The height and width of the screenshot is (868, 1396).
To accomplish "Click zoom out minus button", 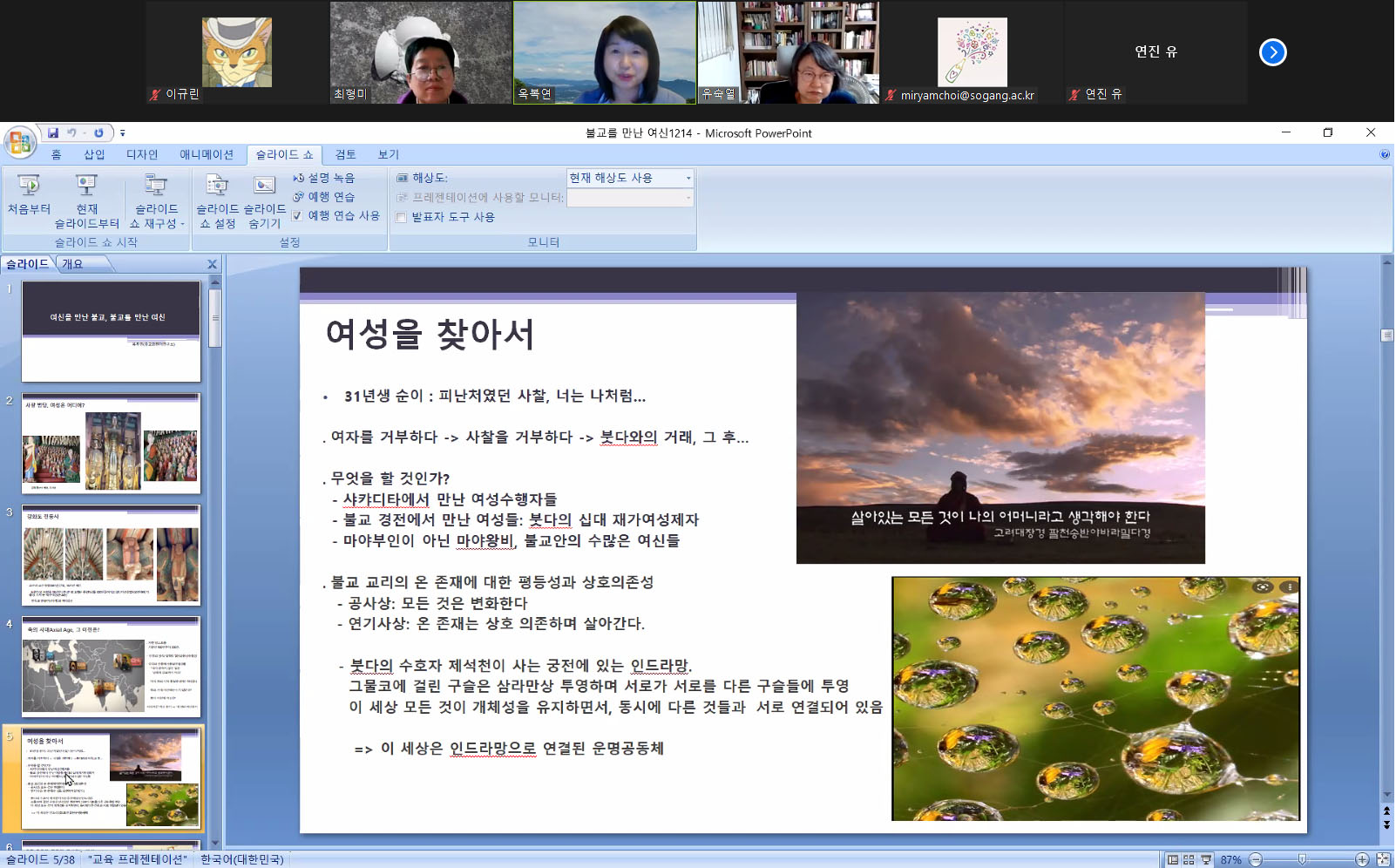I will [1256, 859].
